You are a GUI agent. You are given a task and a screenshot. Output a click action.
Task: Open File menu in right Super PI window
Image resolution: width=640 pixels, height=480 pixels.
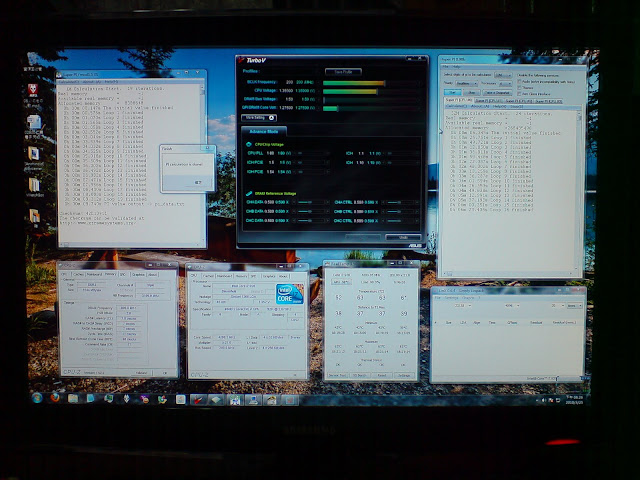click(446, 67)
